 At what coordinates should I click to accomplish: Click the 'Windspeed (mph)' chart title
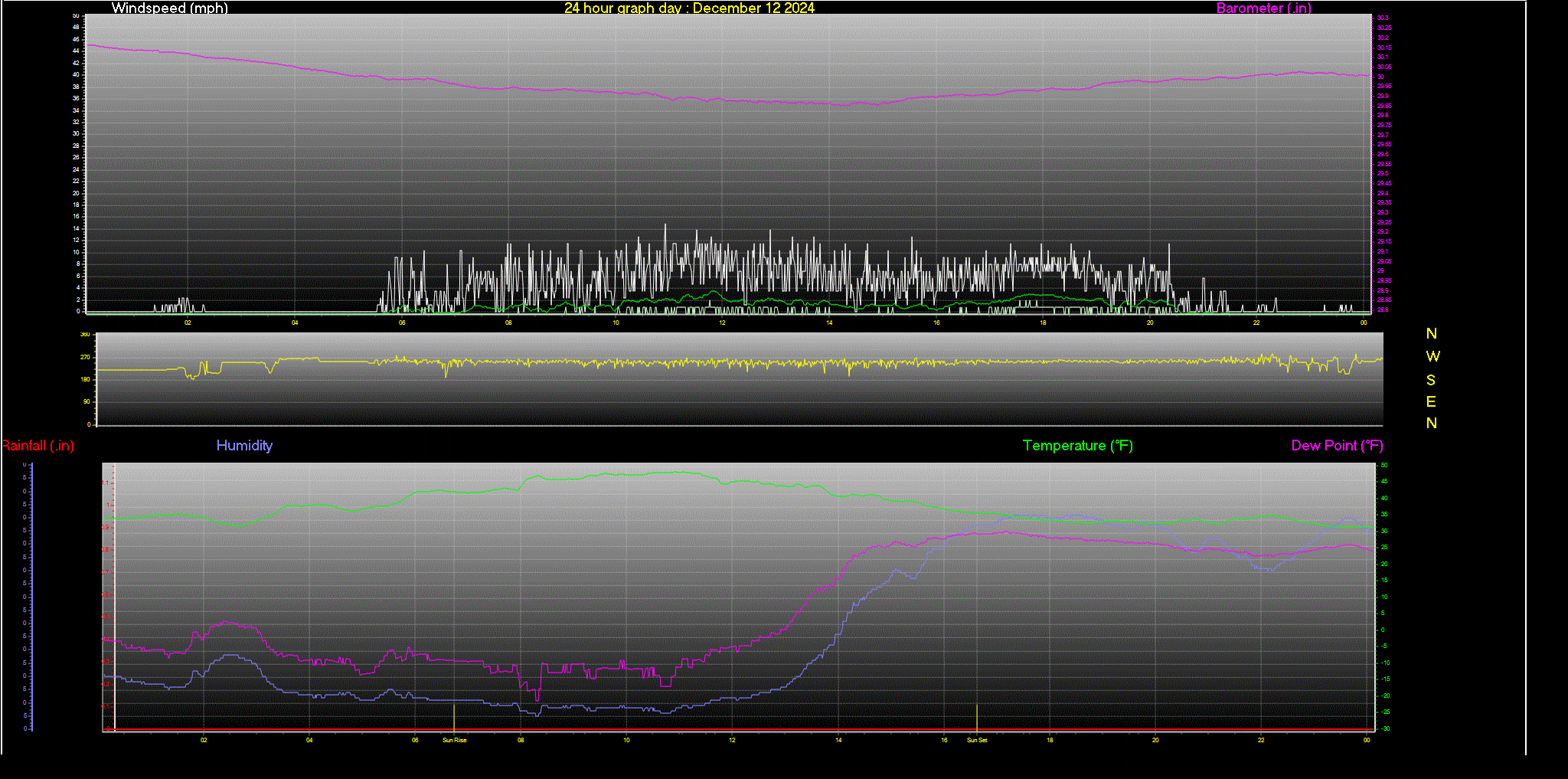point(169,8)
